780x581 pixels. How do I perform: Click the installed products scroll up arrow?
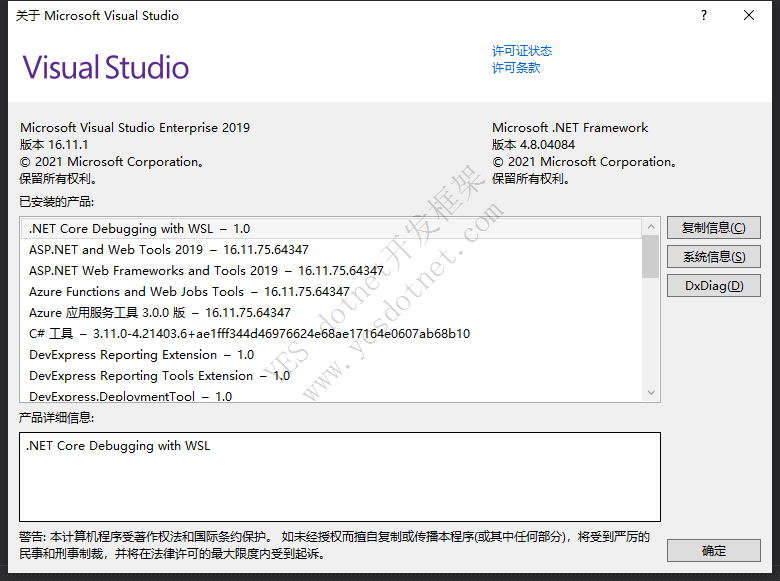(x=651, y=227)
